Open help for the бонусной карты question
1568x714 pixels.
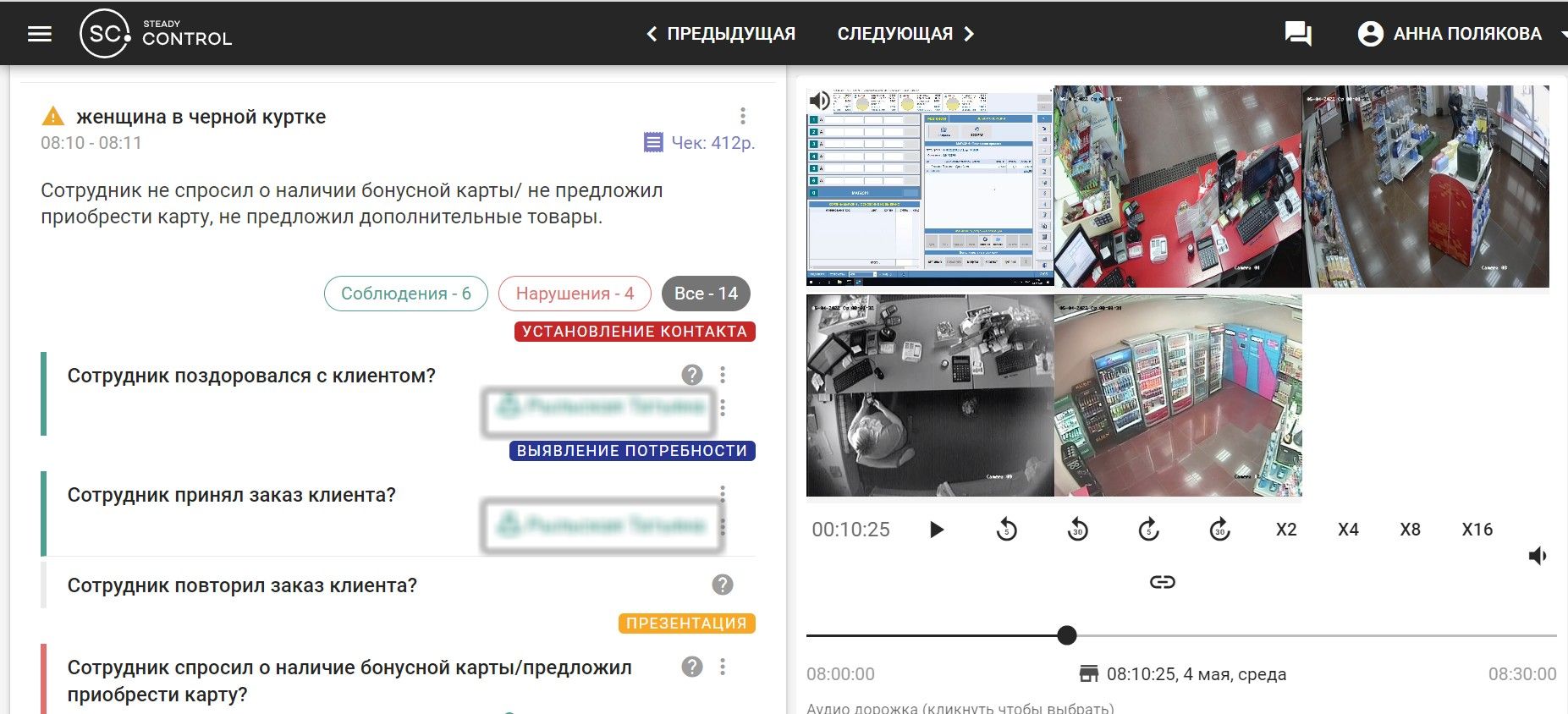[692, 667]
